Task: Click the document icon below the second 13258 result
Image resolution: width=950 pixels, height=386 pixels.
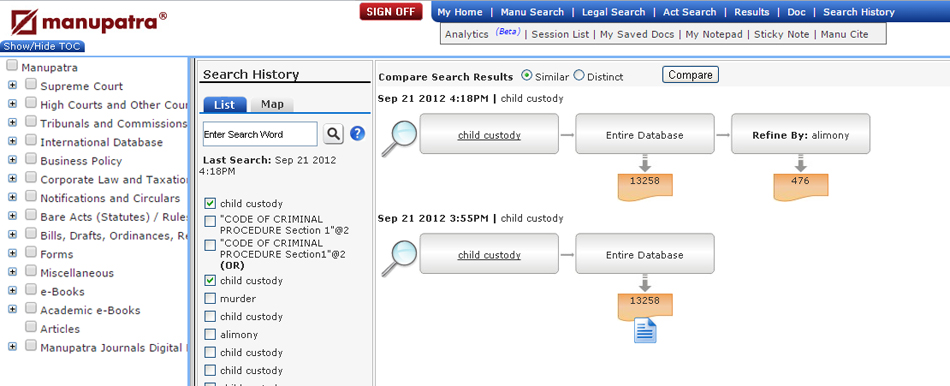Action: (645, 331)
